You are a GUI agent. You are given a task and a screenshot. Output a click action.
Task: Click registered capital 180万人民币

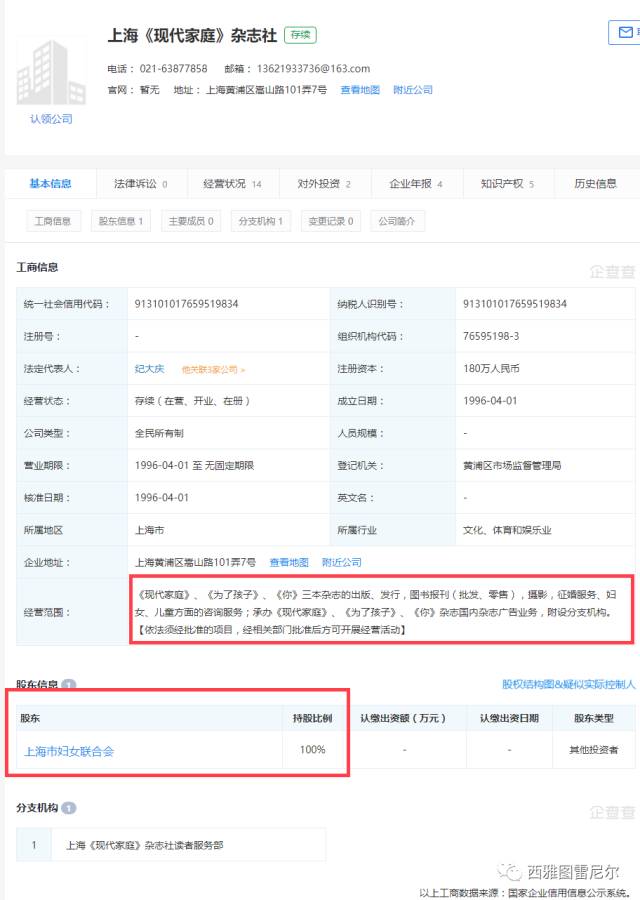491,368
